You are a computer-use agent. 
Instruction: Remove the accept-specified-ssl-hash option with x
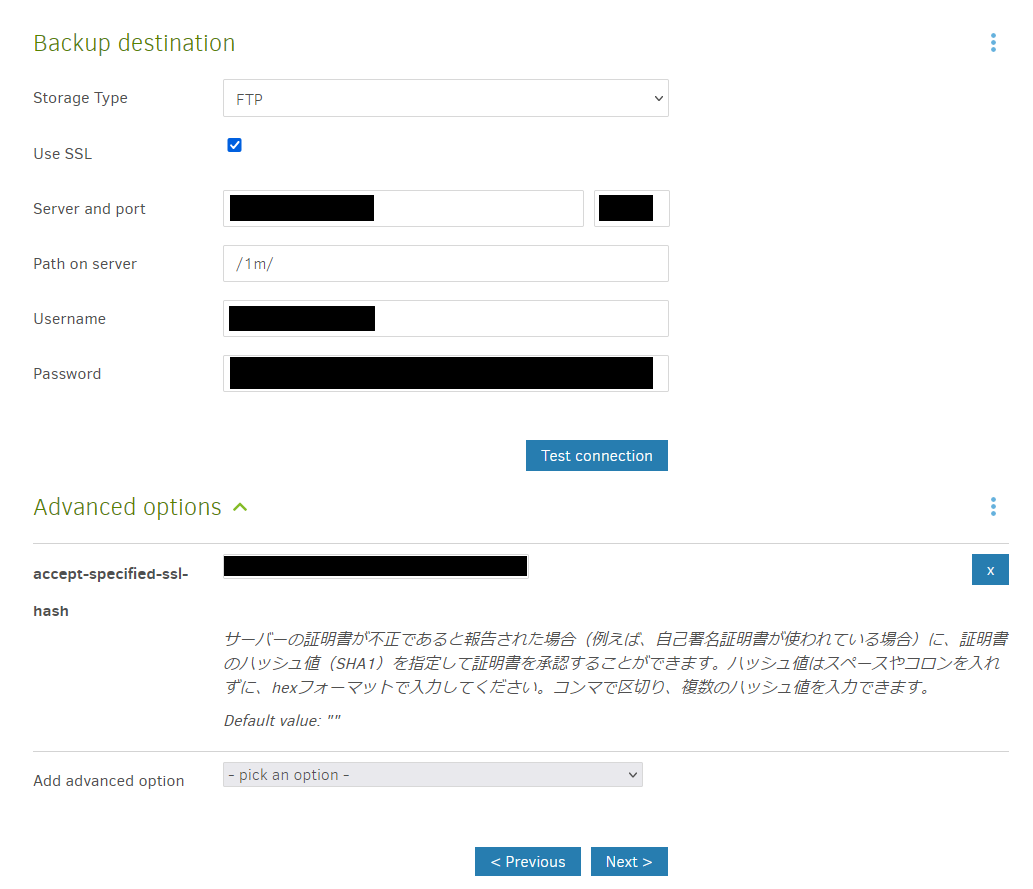pos(990,570)
